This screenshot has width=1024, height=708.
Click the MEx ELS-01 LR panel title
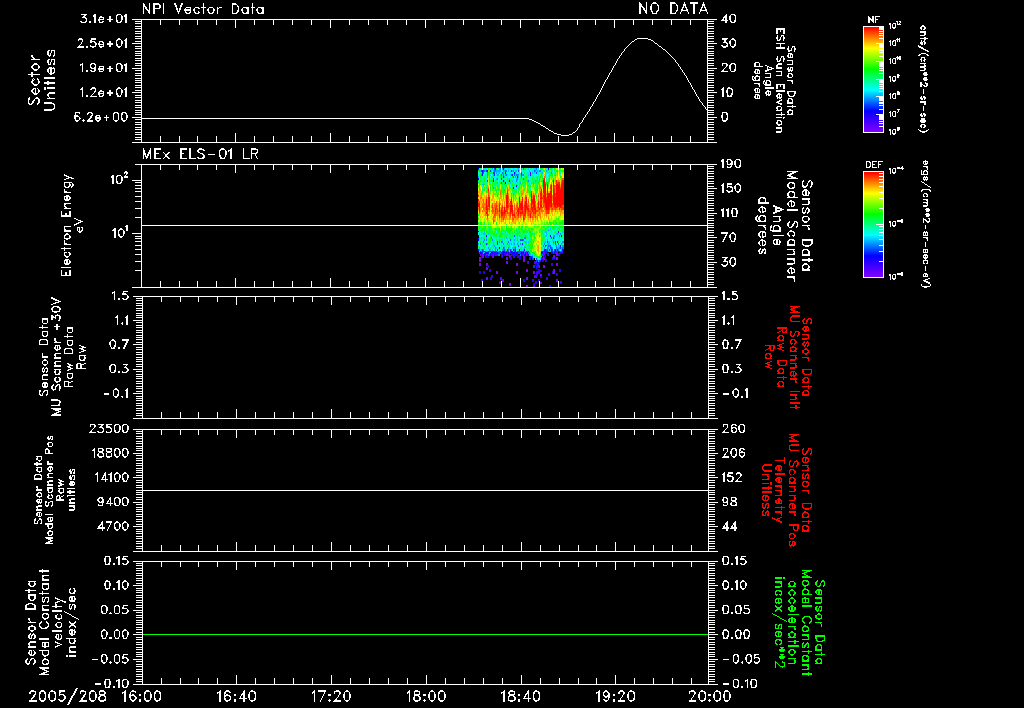[200, 154]
